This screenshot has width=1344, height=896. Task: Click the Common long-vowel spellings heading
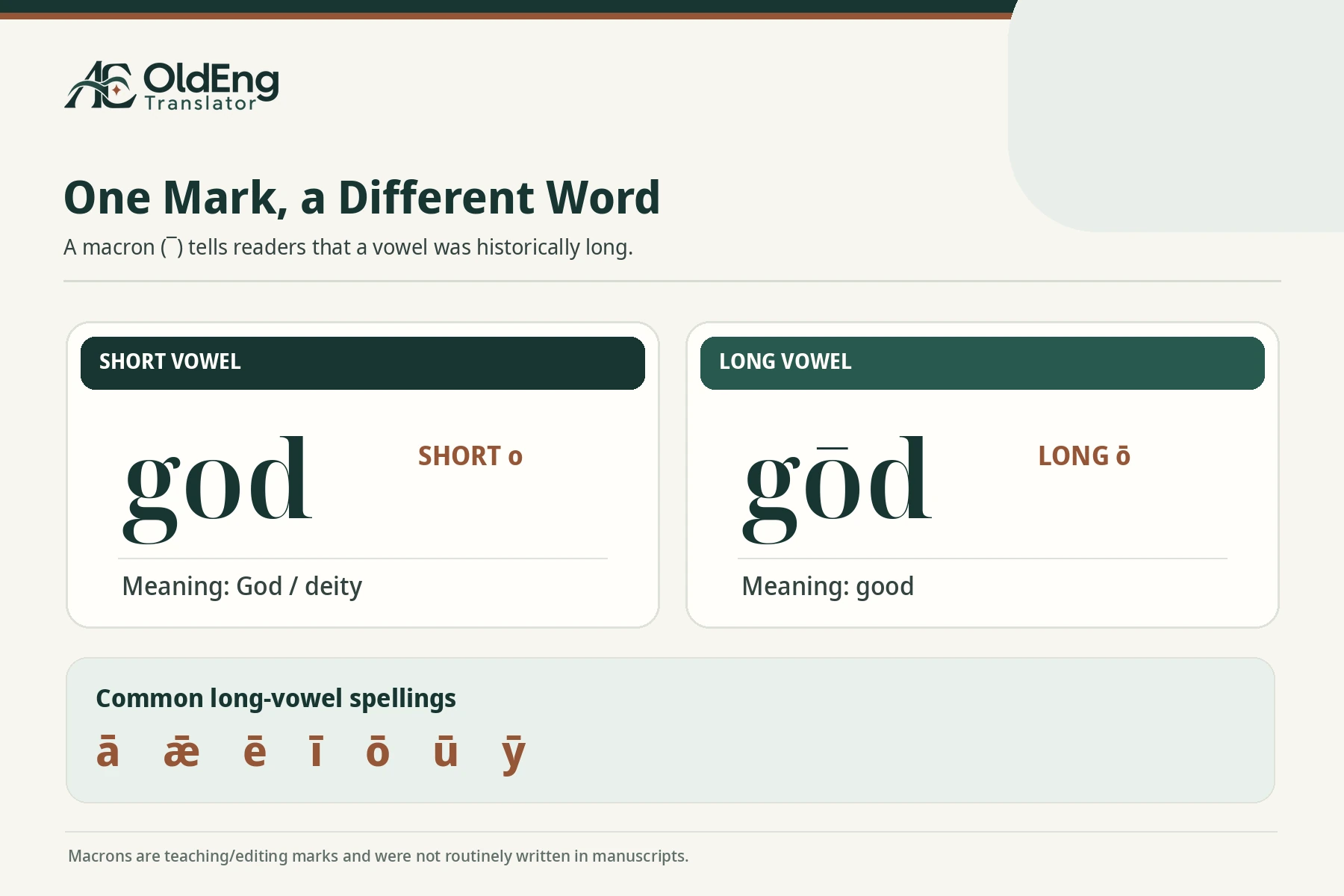tap(276, 699)
